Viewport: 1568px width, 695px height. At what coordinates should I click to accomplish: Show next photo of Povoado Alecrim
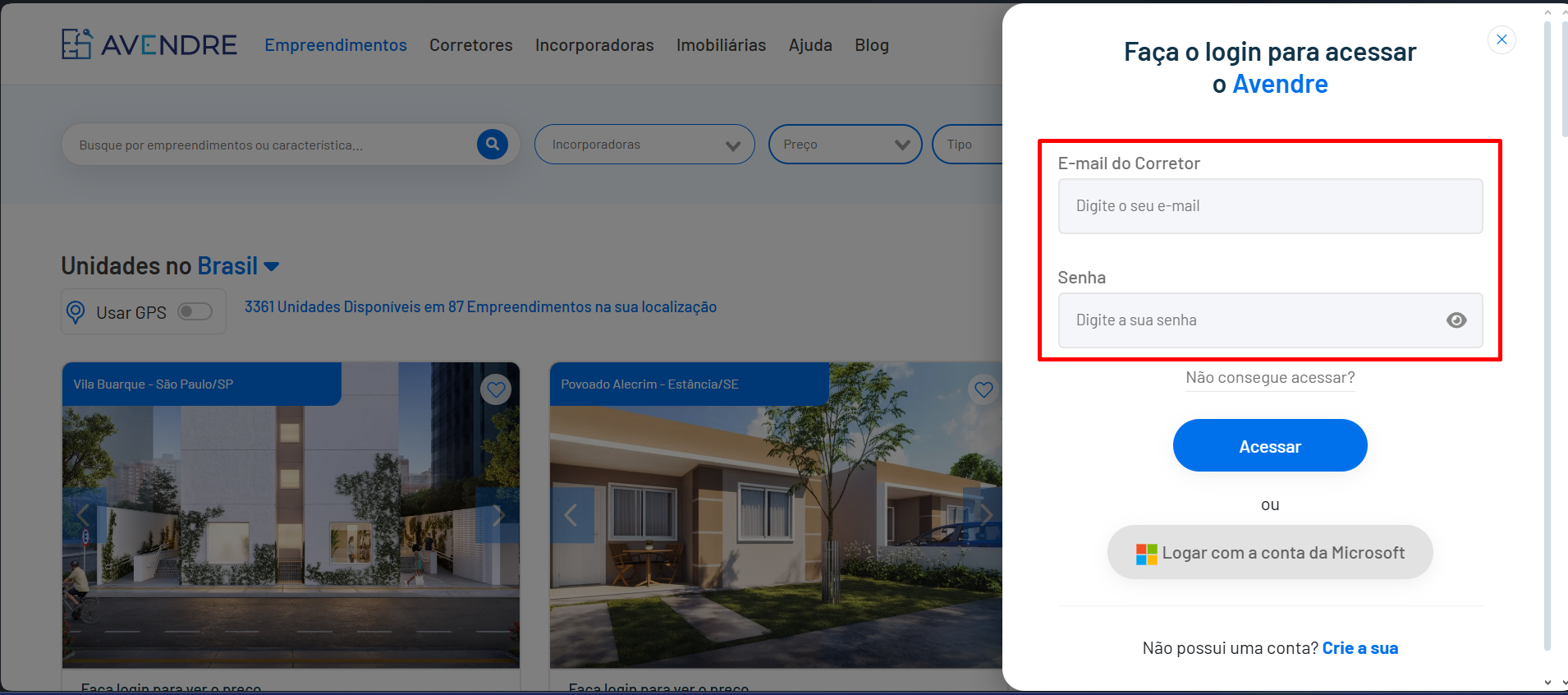pos(984,515)
